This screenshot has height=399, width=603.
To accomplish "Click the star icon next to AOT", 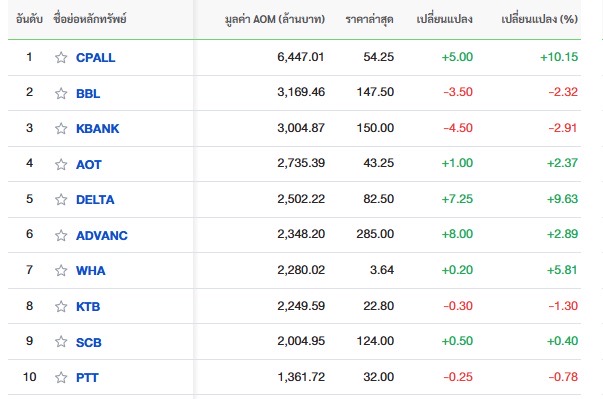I will click(61, 164).
